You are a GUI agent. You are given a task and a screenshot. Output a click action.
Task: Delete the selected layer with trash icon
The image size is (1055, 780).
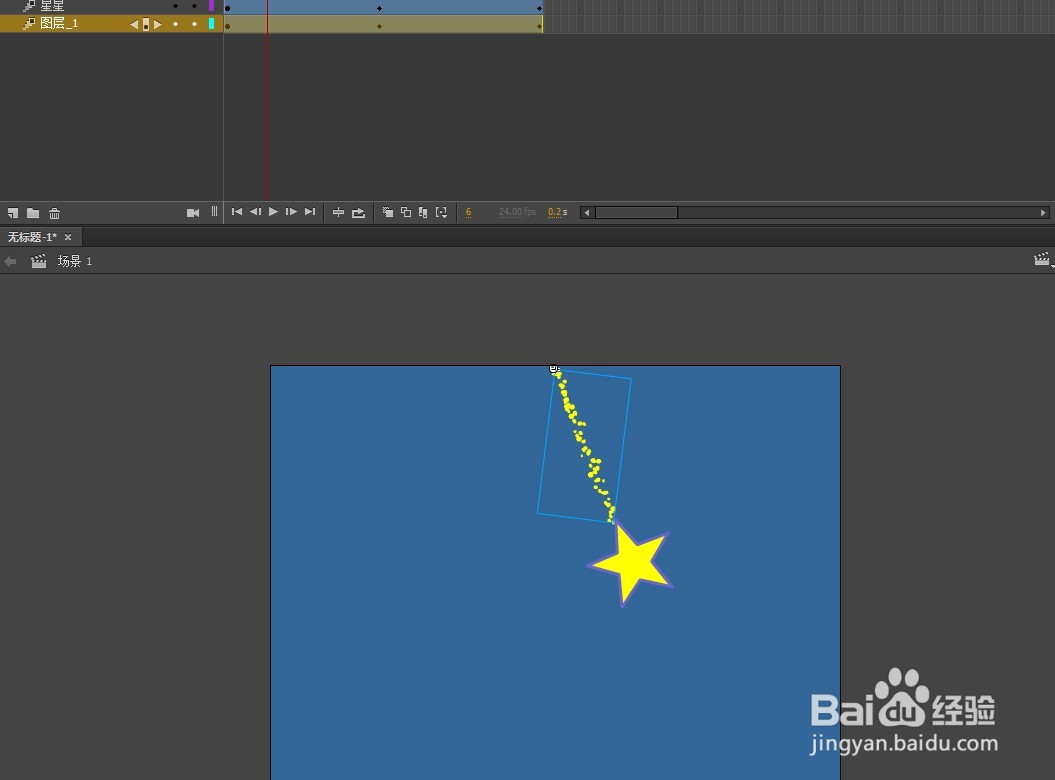point(53,212)
